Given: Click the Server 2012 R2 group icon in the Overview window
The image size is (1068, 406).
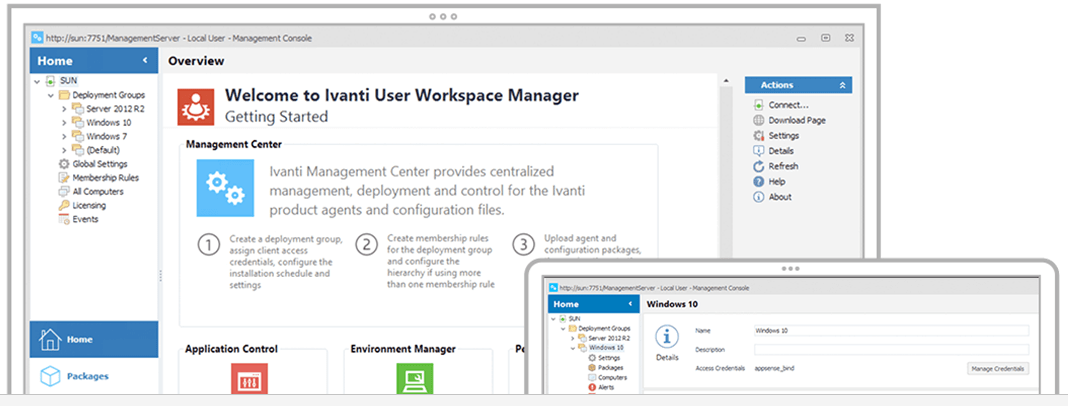Looking at the screenshot, I should [78, 109].
